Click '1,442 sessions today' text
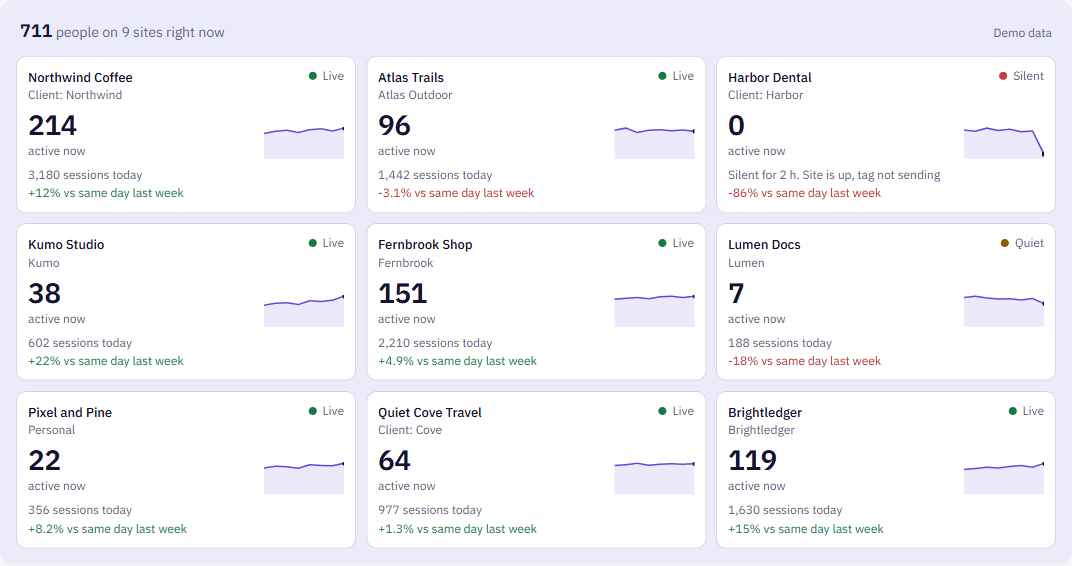This screenshot has width=1072, height=566. pyautogui.click(x=436, y=175)
